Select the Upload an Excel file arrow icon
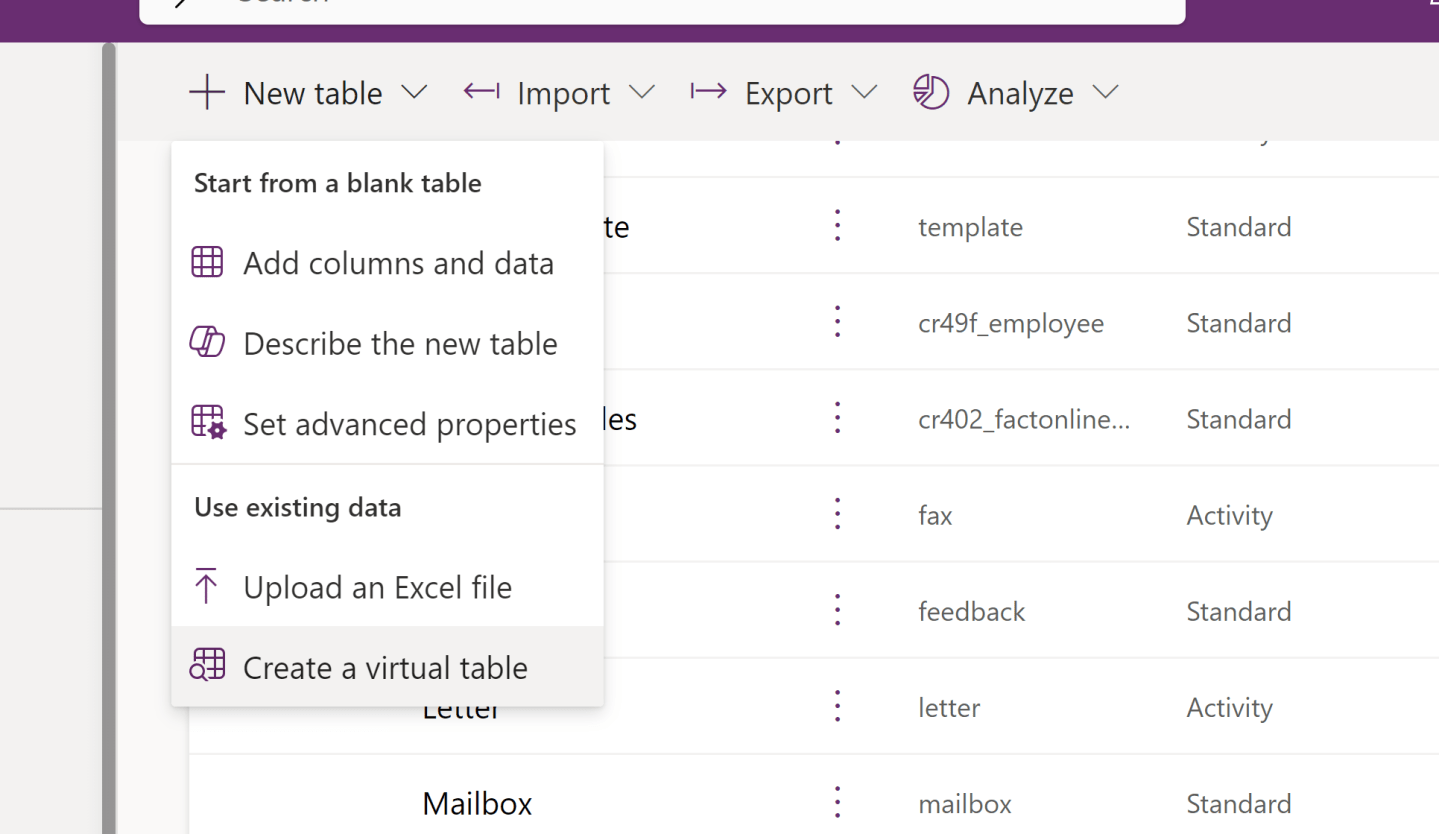Screen dimensions: 1439x834 207,587
